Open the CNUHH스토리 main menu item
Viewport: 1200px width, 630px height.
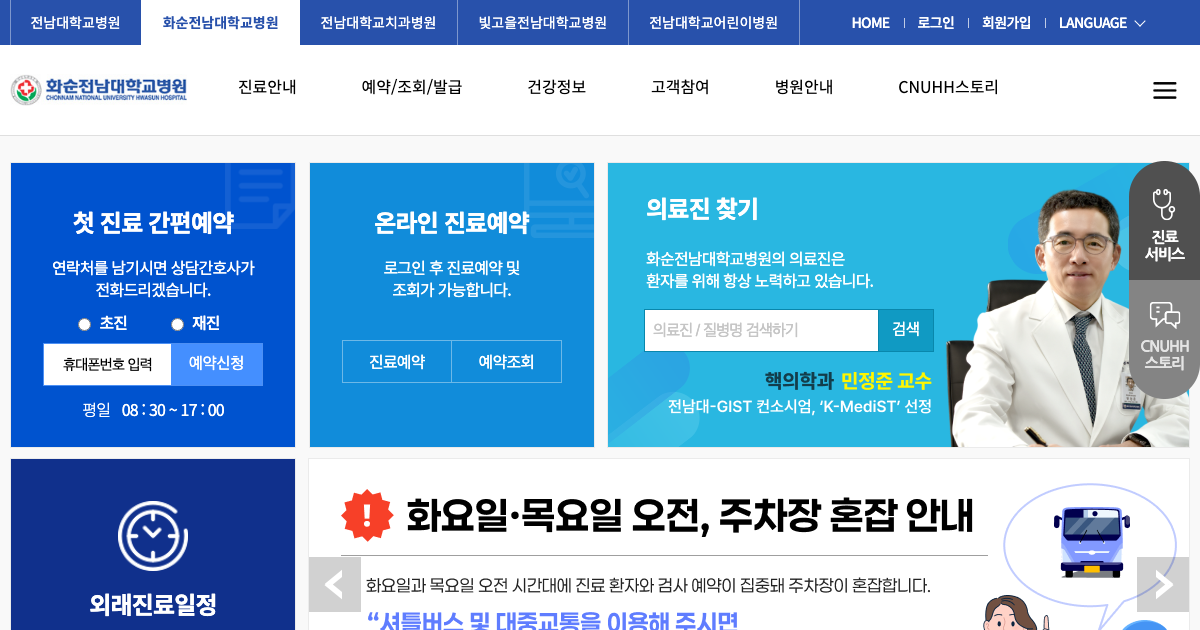[x=948, y=87]
